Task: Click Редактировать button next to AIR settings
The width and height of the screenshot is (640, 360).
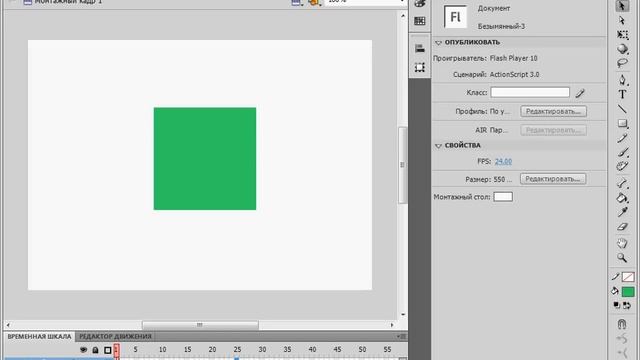Action: (x=553, y=130)
